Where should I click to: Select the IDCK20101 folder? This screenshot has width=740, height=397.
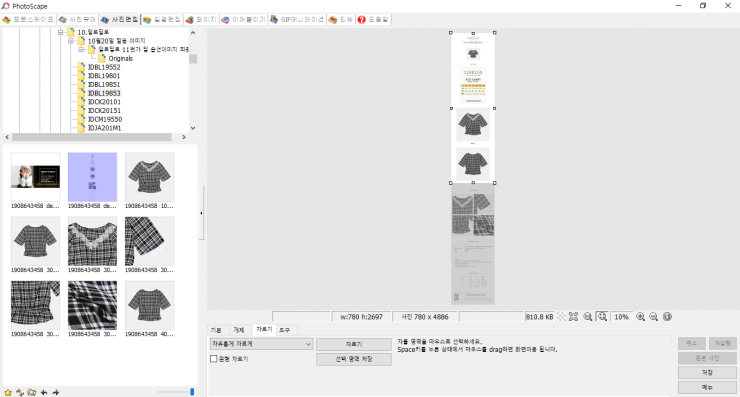click(104, 102)
